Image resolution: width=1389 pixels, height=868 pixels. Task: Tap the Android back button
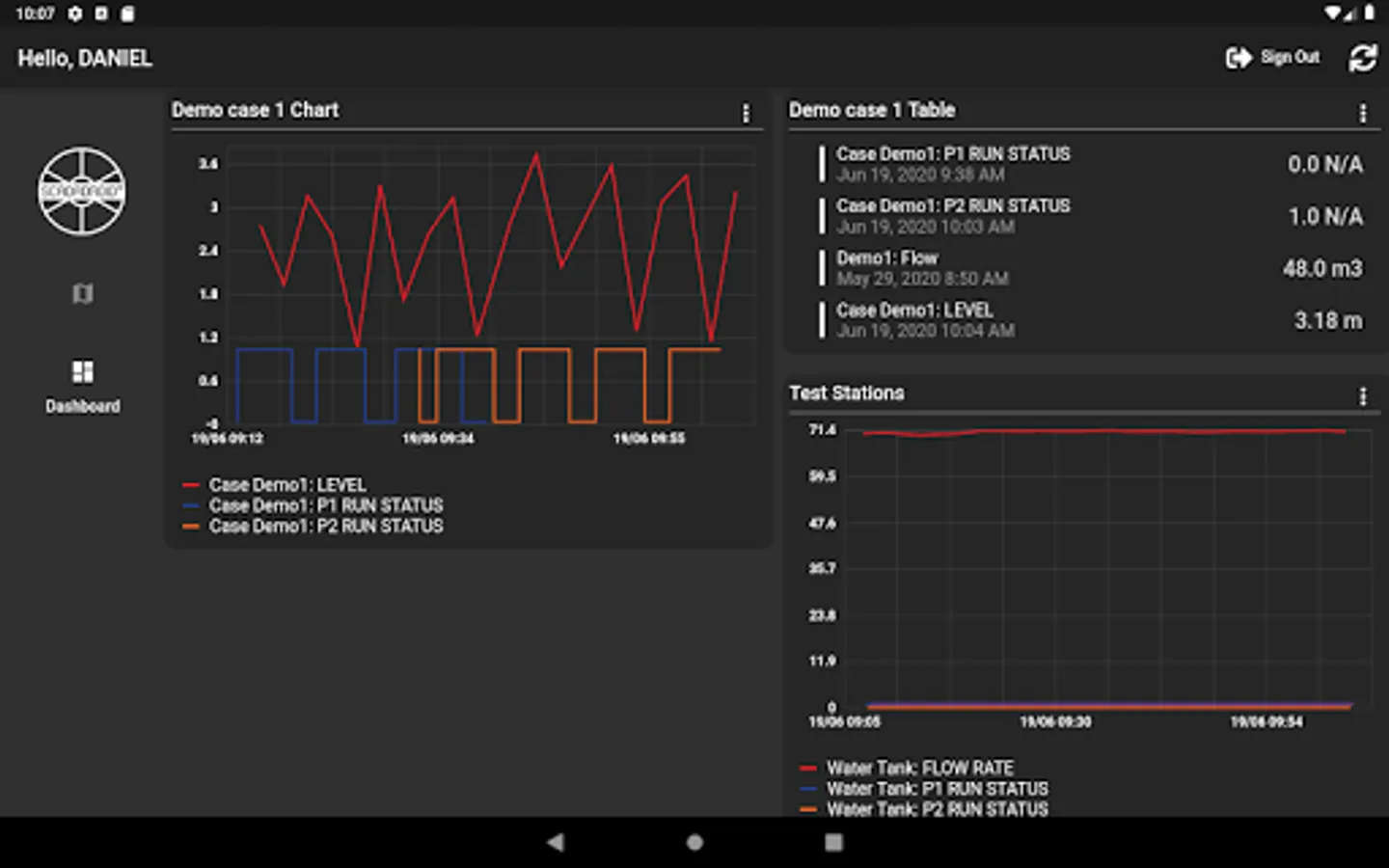pyautogui.click(x=556, y=842)
